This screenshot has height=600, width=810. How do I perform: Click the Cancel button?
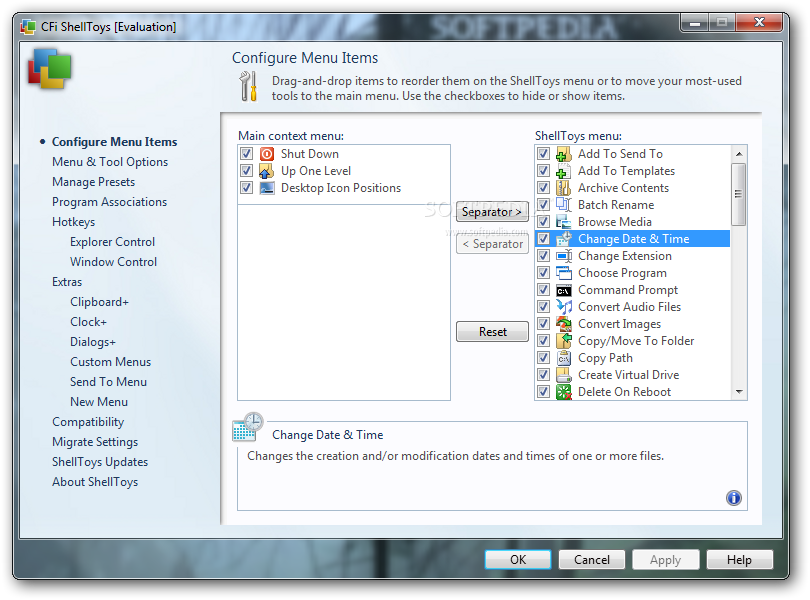pos(592,560)
